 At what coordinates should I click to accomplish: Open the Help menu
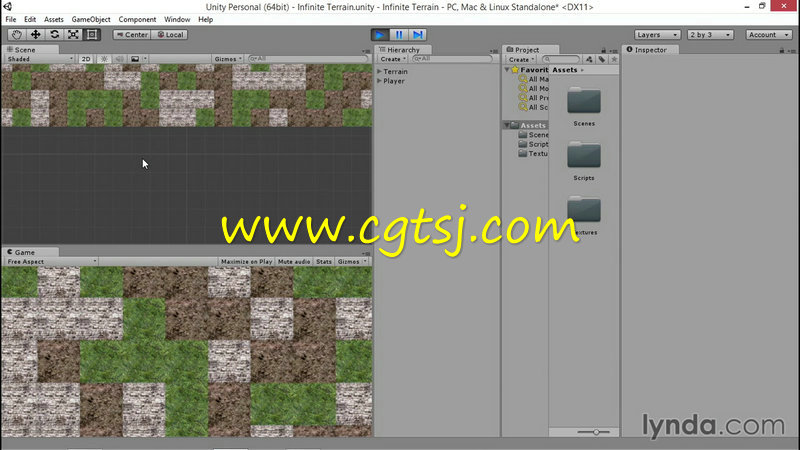tap(206, 19)
